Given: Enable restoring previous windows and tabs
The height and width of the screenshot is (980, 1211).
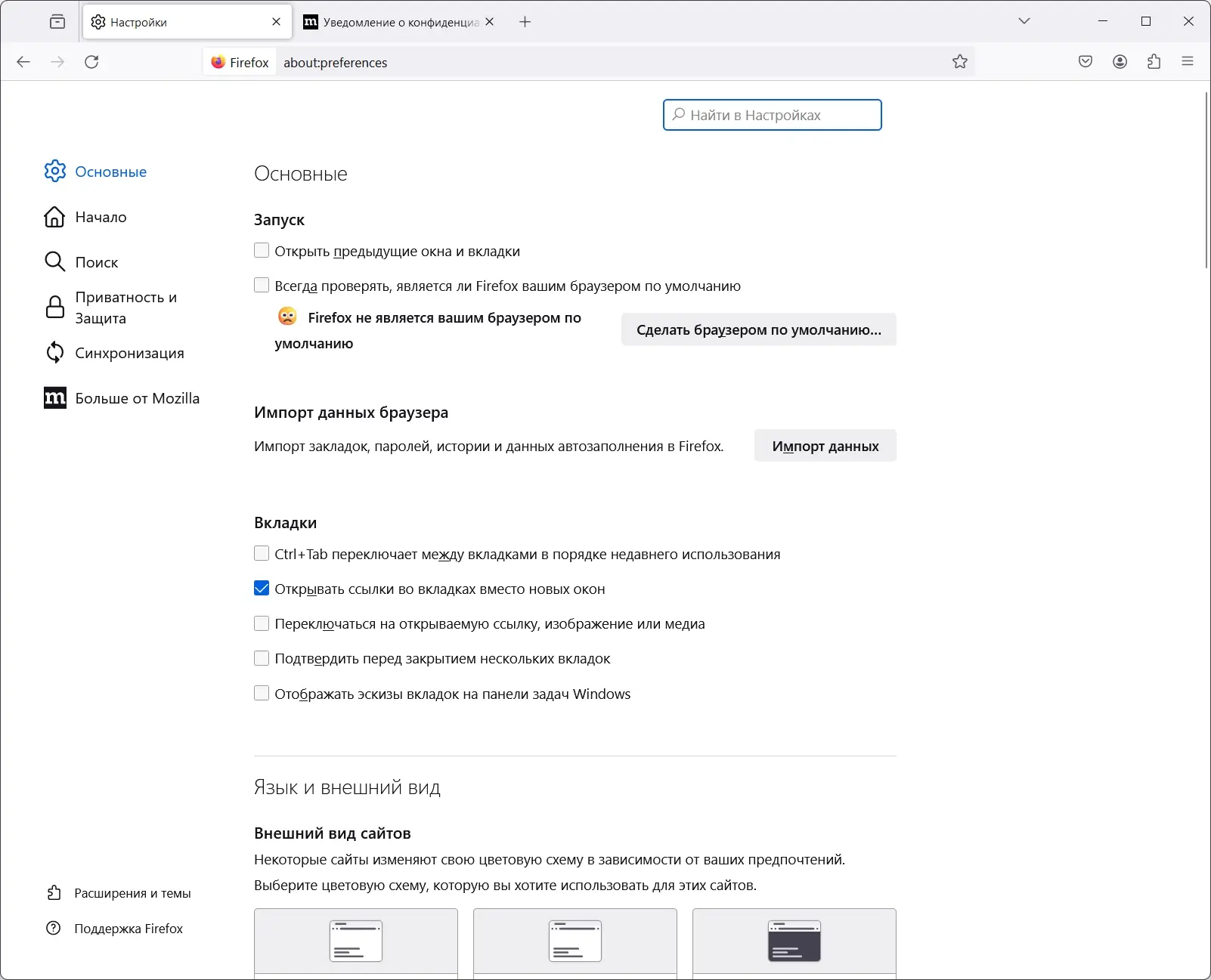Looking at the screenshot, I should click(262, 250).
